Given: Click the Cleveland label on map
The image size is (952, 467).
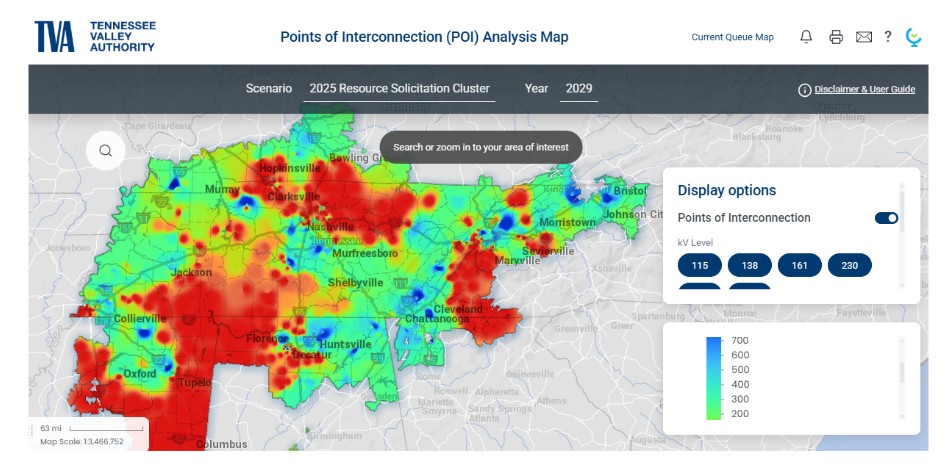Looking at the screenshot, I should point(458,309).
